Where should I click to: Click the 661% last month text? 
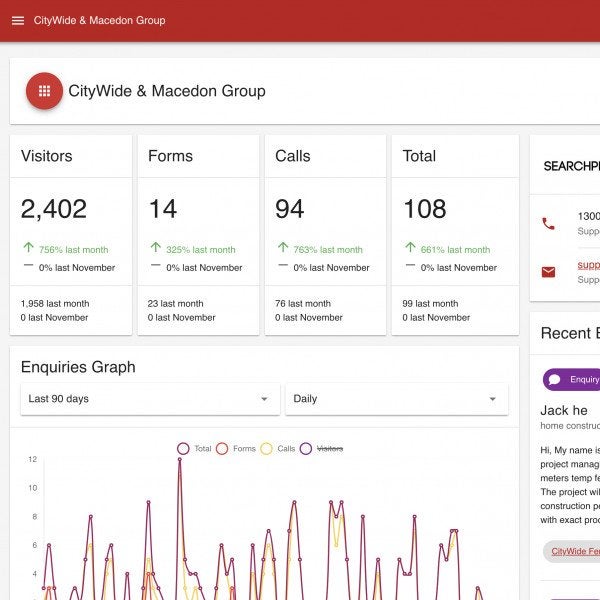pos(455,250)
